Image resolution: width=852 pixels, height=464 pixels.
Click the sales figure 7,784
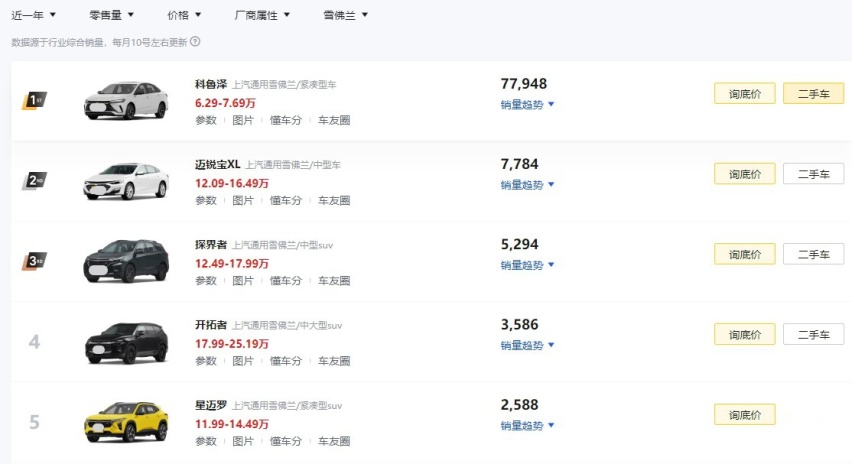point(519,164)
